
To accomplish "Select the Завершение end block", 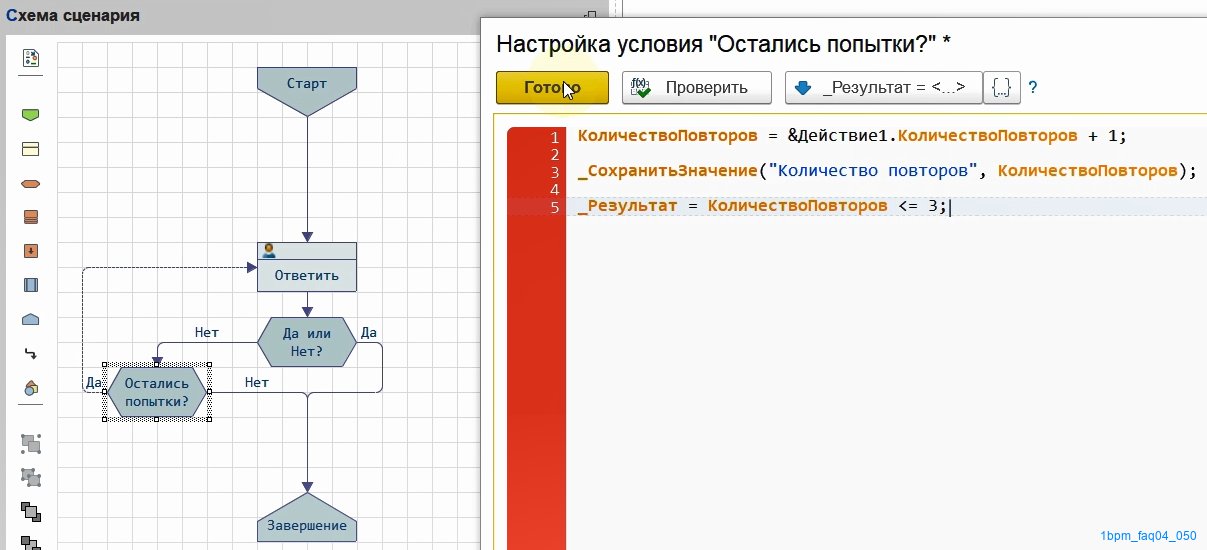I will click(x=306, y=518).
